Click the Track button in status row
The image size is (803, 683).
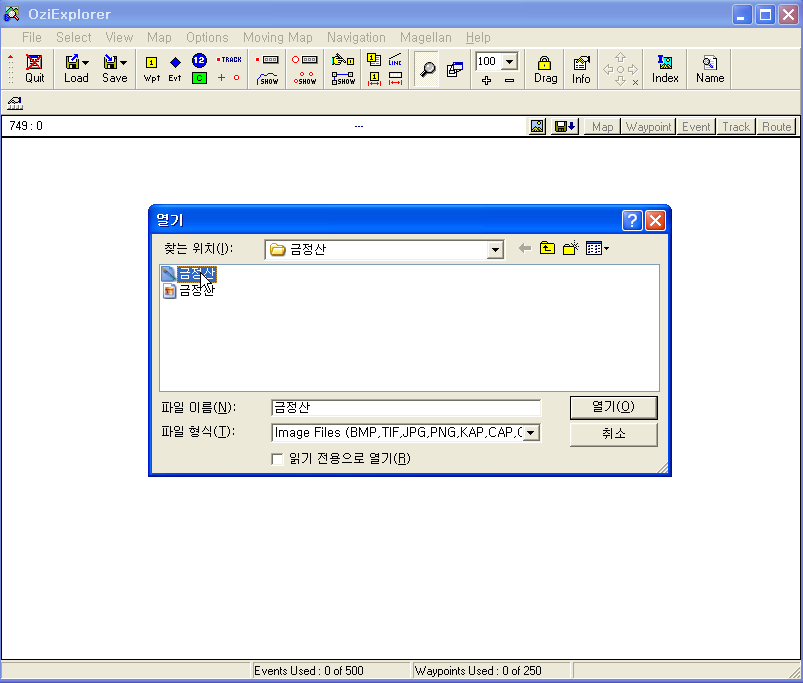click(x=736, y=126)
